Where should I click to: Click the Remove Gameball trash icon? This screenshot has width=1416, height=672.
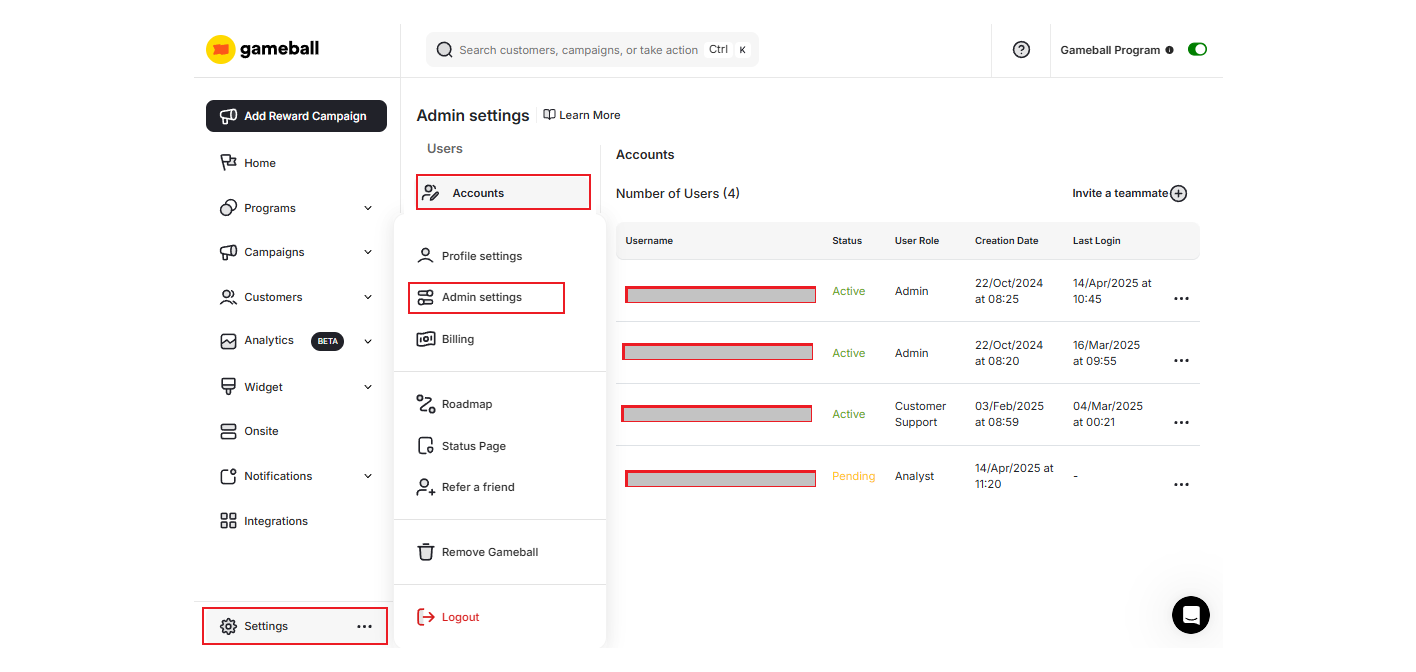pyautogui.click(x=425, y=552)
